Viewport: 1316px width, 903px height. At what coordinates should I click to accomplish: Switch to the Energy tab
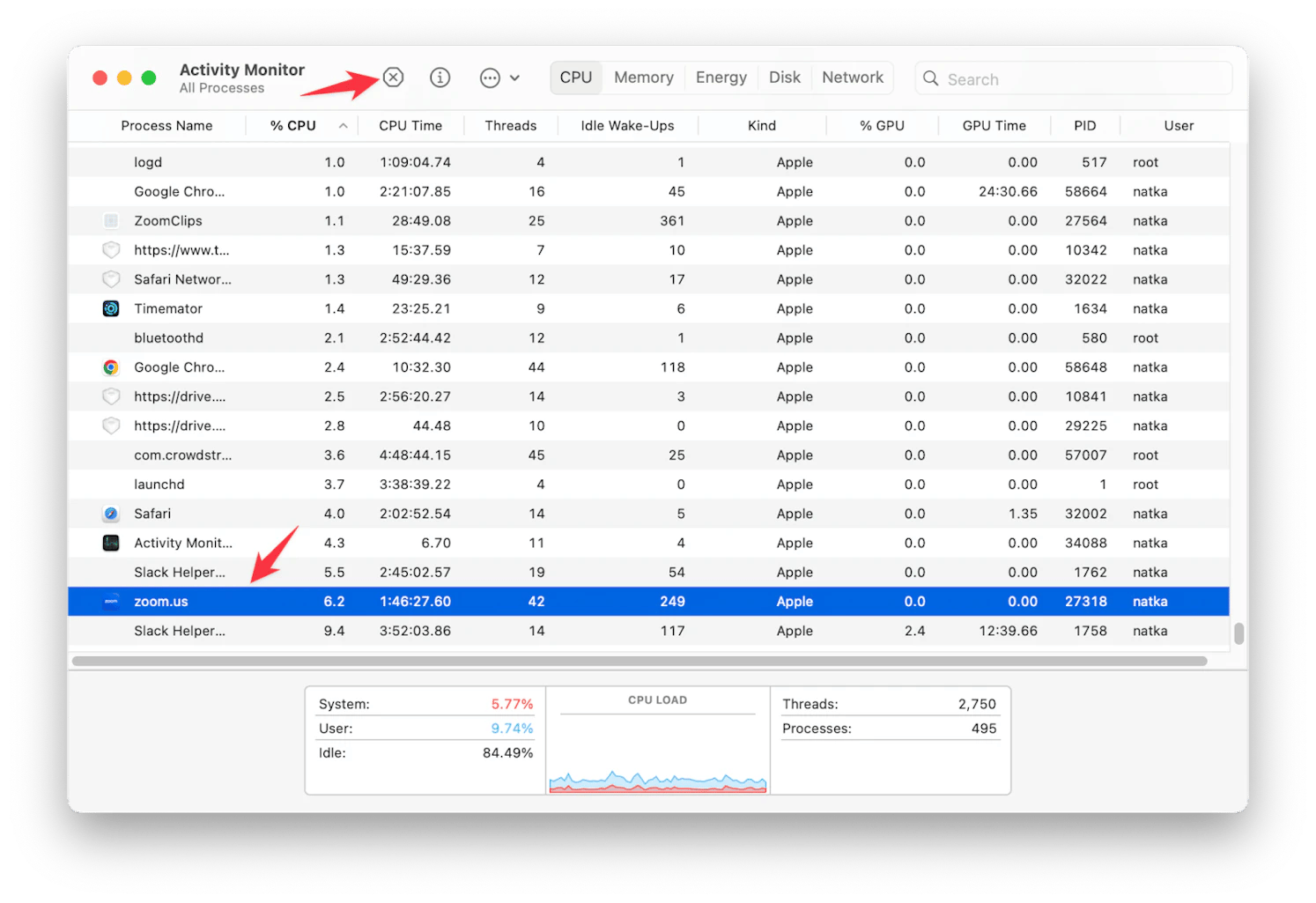coord(721,78)
